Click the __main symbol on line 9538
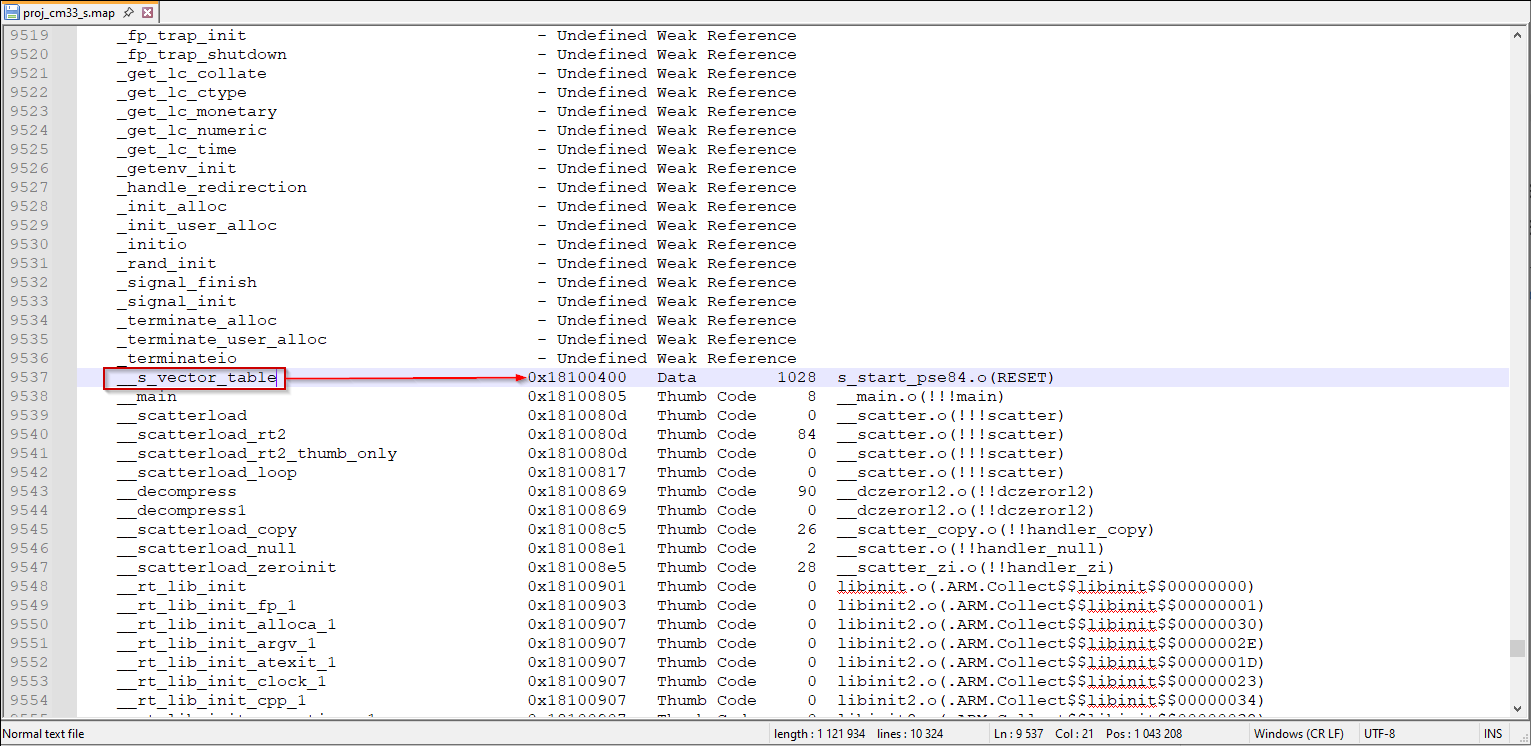 click(x=147, y=396)
